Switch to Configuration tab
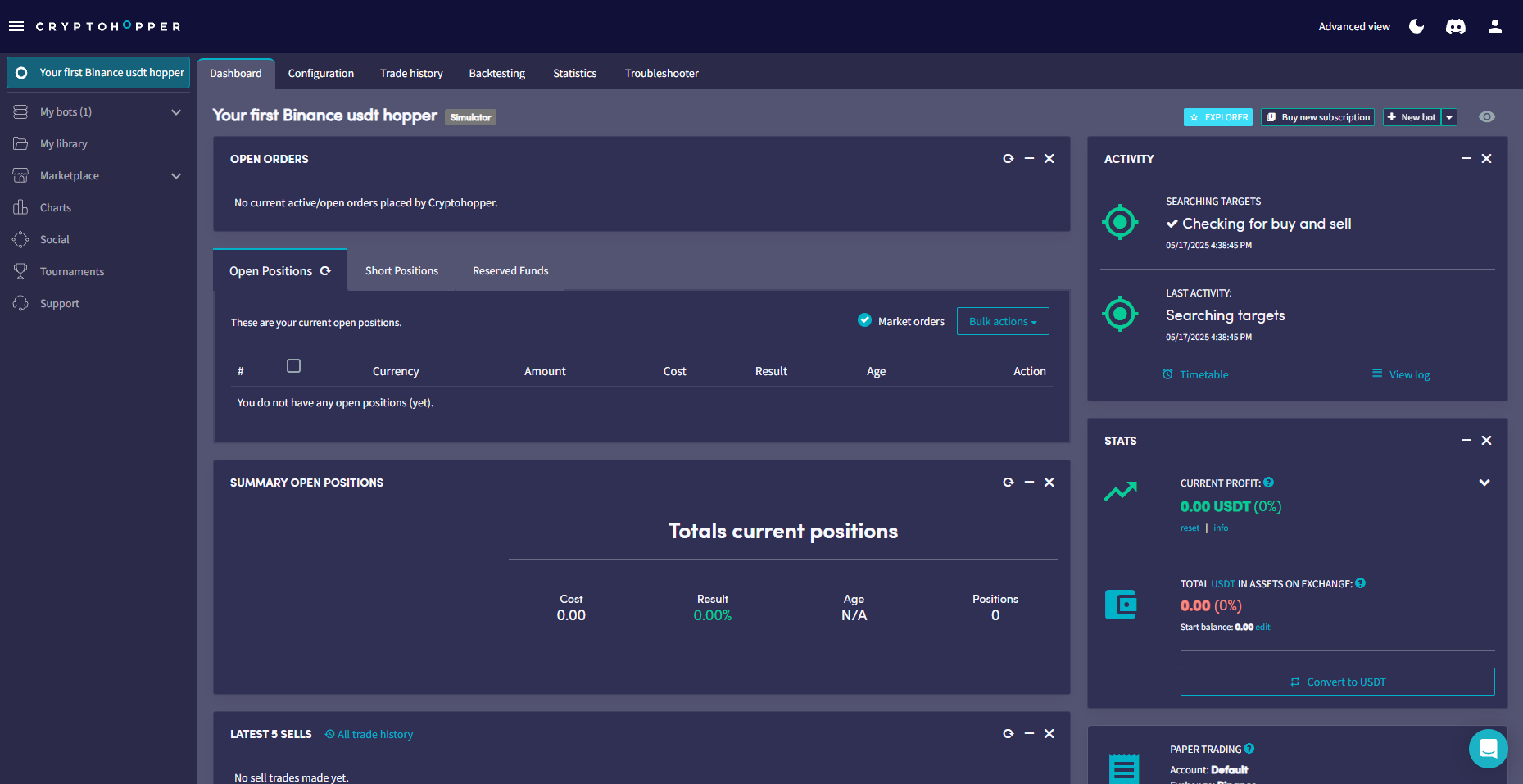Image resolution: width=1523 pixels, height=784 pixels. coord(321,73)
